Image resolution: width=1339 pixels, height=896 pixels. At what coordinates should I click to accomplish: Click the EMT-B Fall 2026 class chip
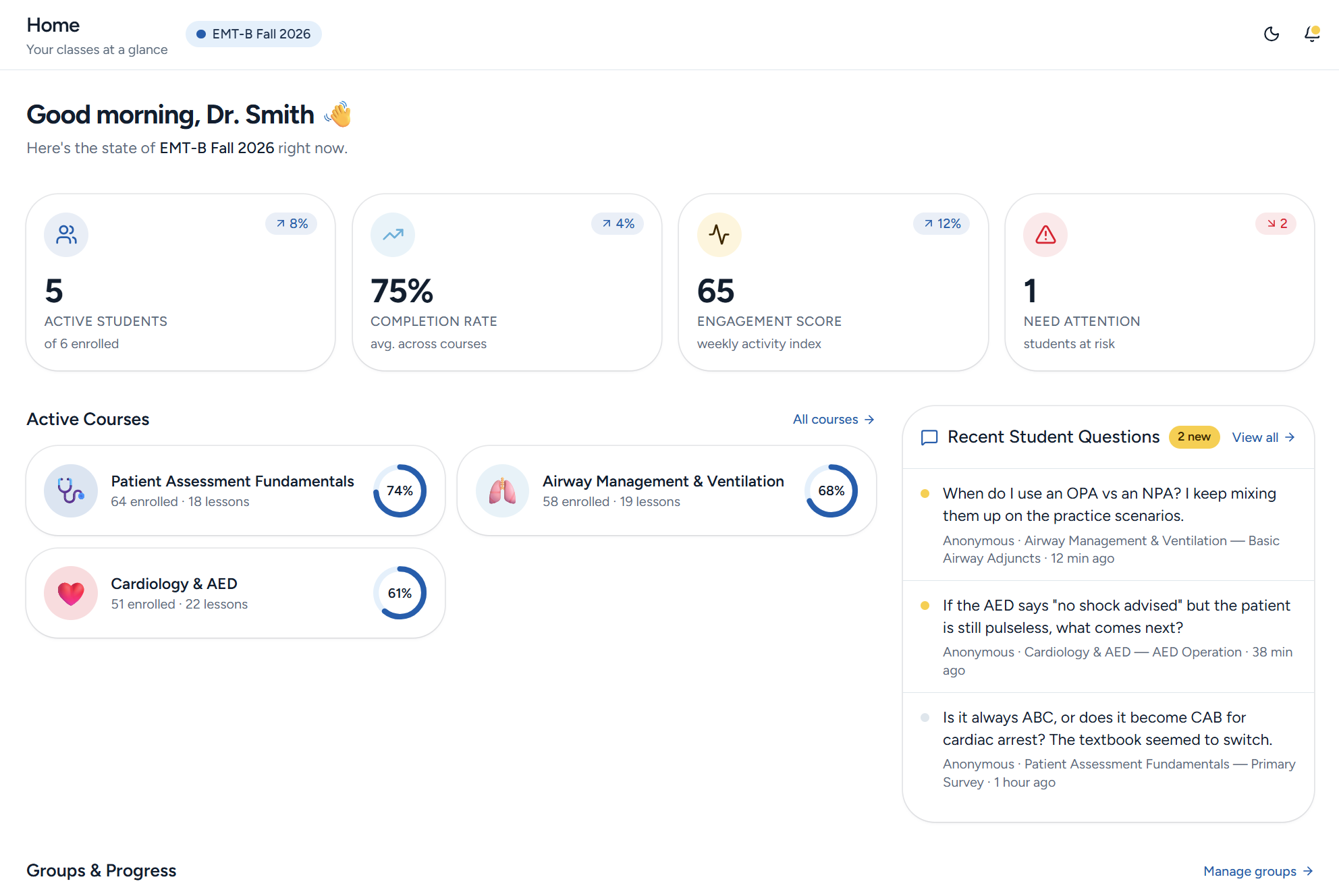pos(254,34)
